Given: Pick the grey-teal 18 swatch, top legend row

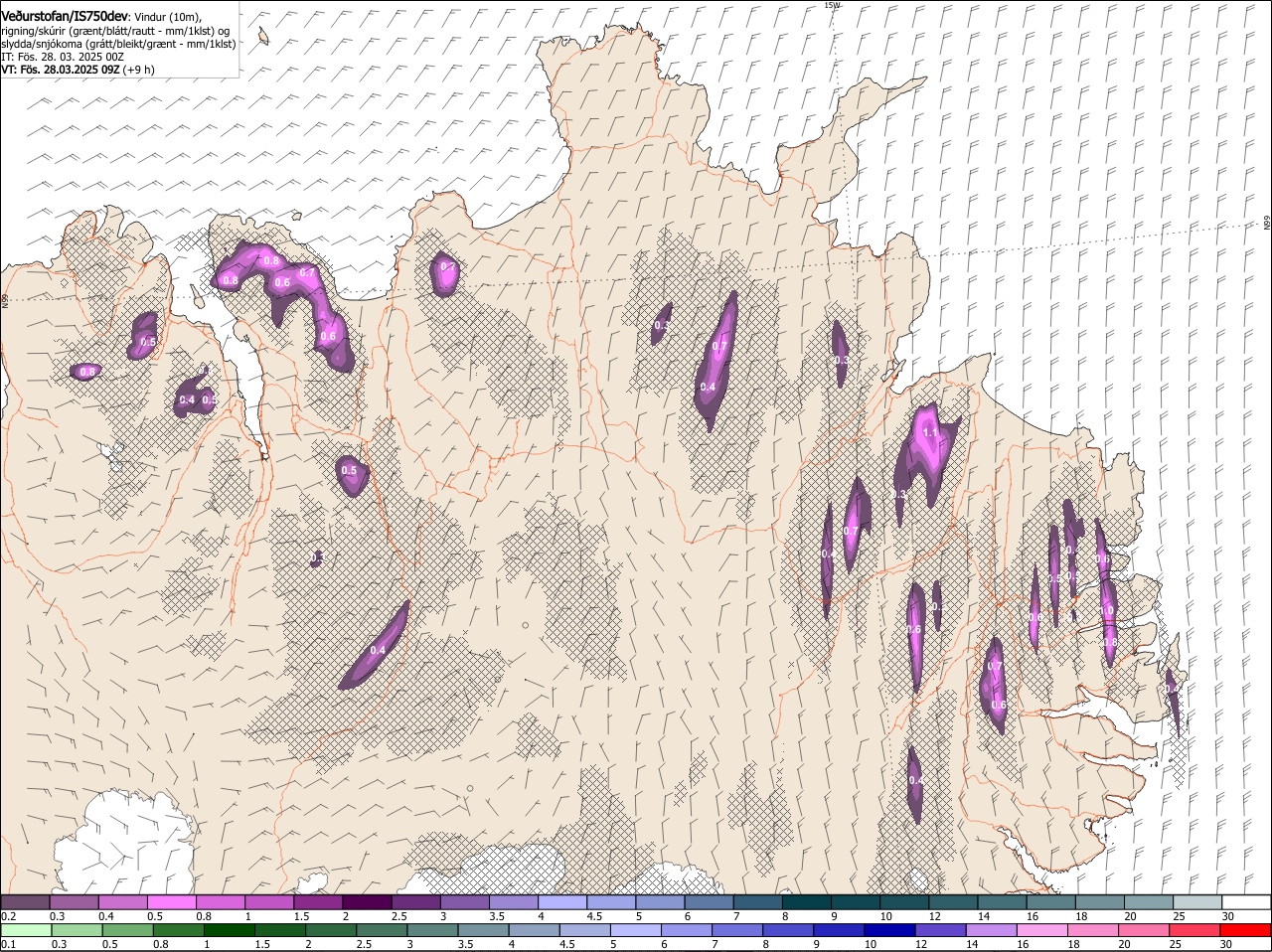Looking at the screenshot, I should [1099, 901].
